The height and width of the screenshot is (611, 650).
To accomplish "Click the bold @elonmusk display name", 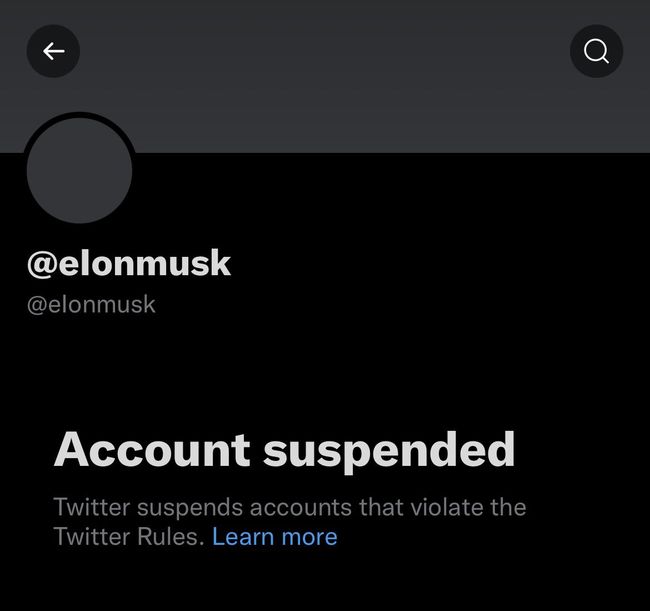I will (129, 263).
